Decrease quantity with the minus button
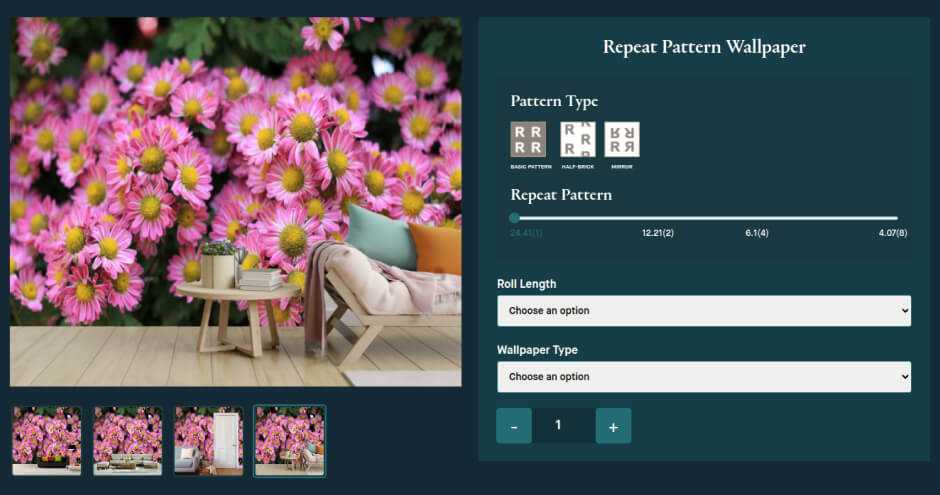 pyautogui.click(x=514, y=426)
